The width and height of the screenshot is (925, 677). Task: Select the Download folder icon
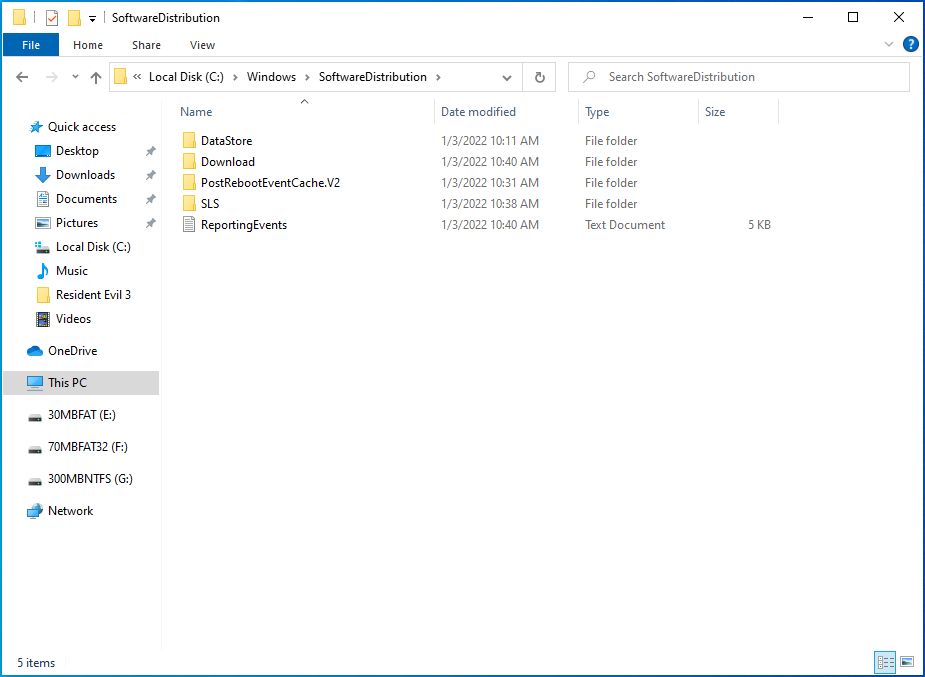189,162
